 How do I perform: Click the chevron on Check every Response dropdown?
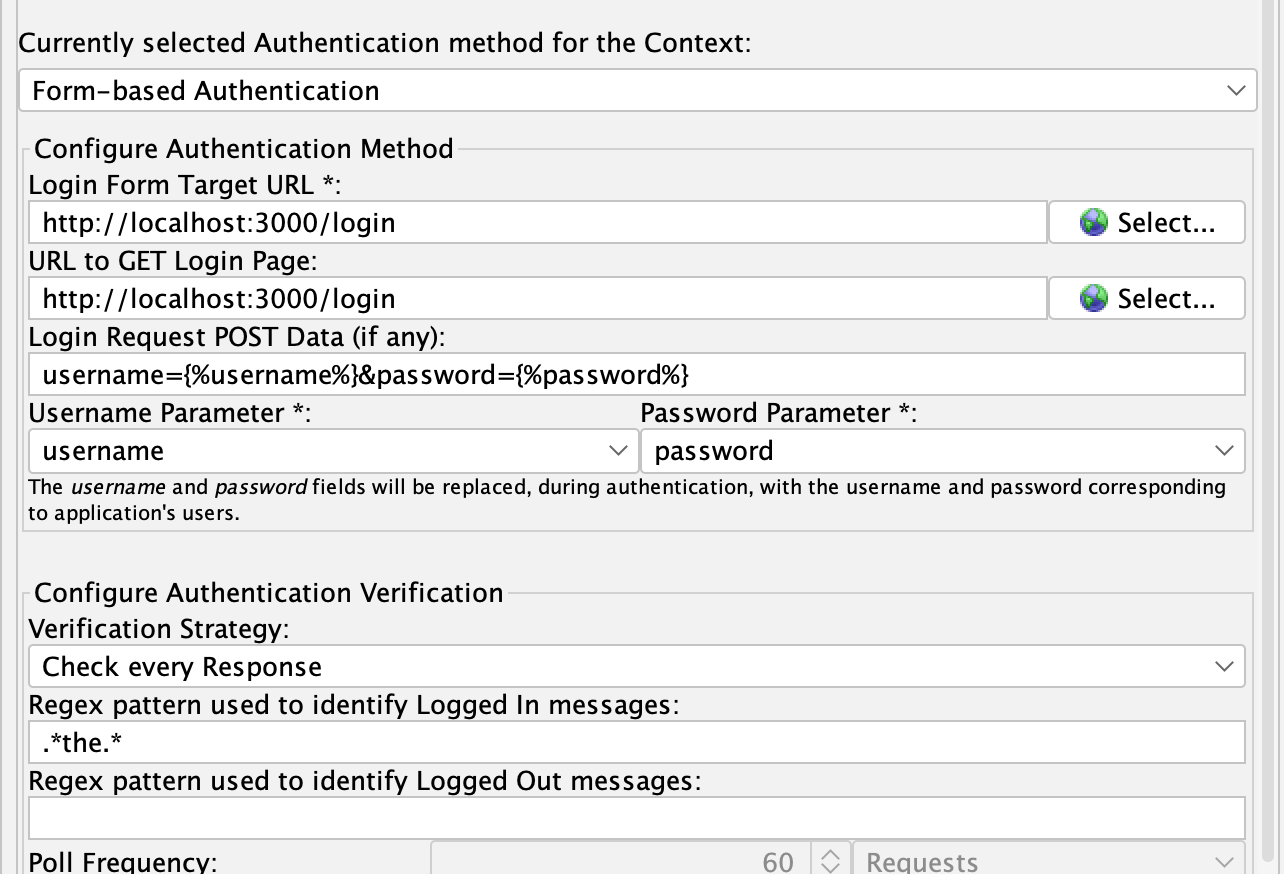(x=1225, y=666)
